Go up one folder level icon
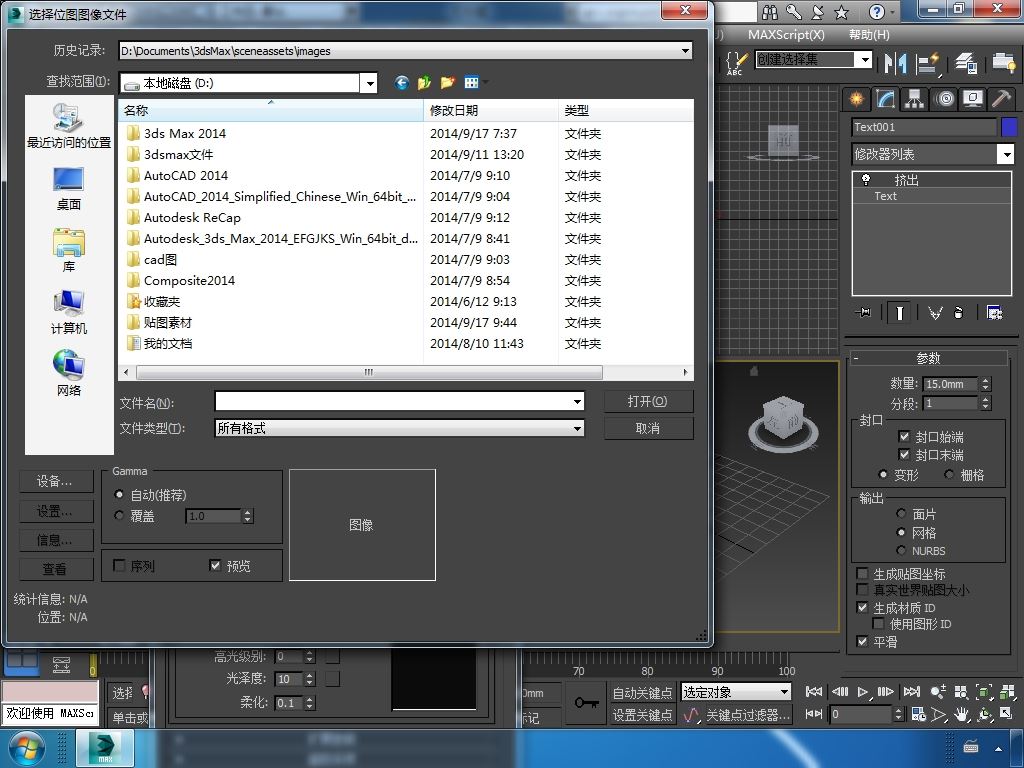The height and width of the screenshot is (768, 1024). coord(424,82)
